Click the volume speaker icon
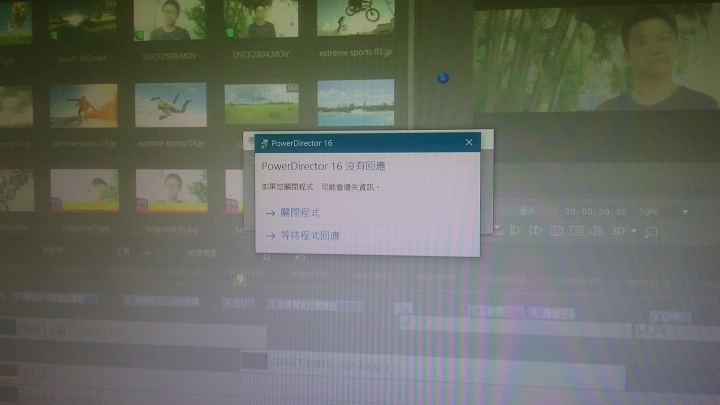 [x=596, y=231]
